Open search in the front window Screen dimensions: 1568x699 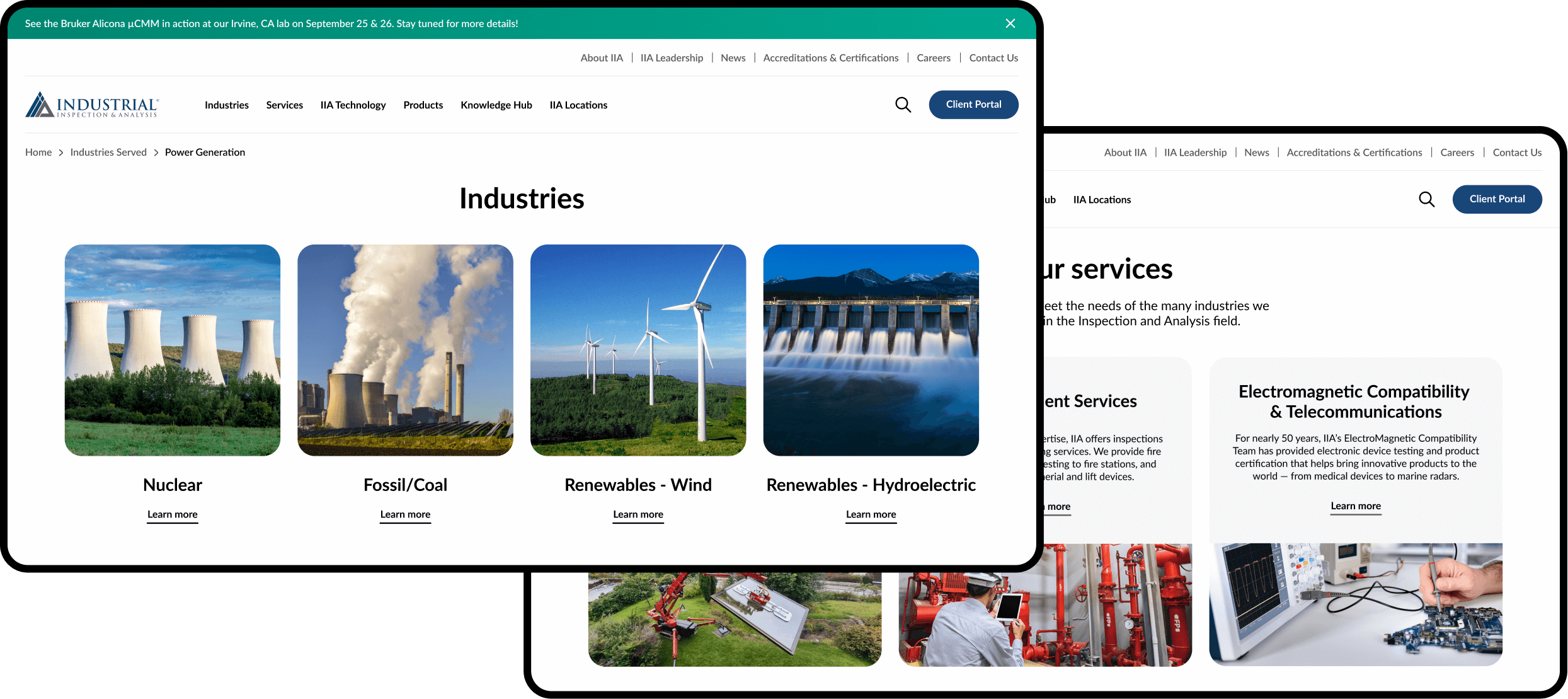pos(903,105)
